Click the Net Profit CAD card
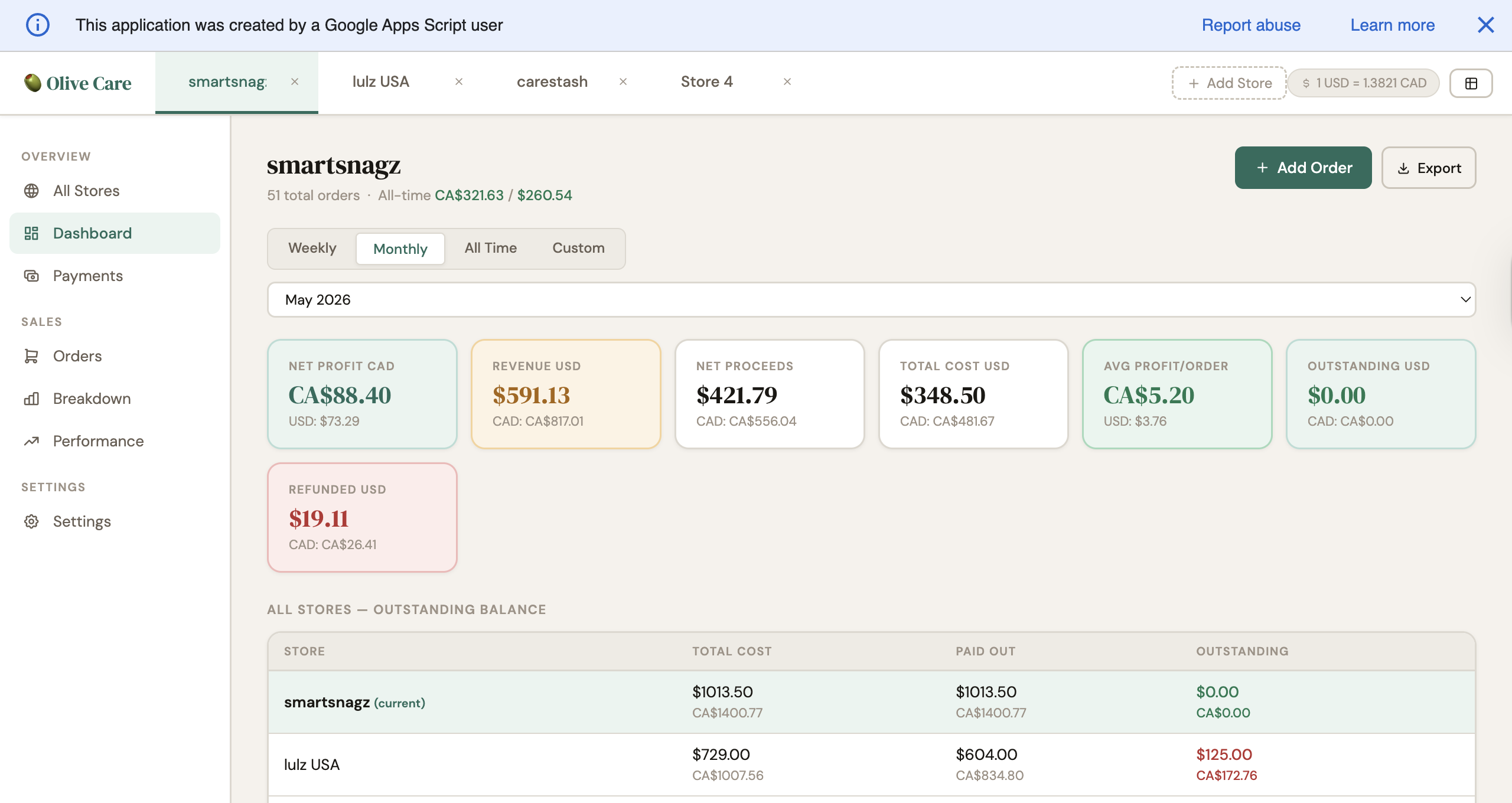 click(x=362, y=394)
